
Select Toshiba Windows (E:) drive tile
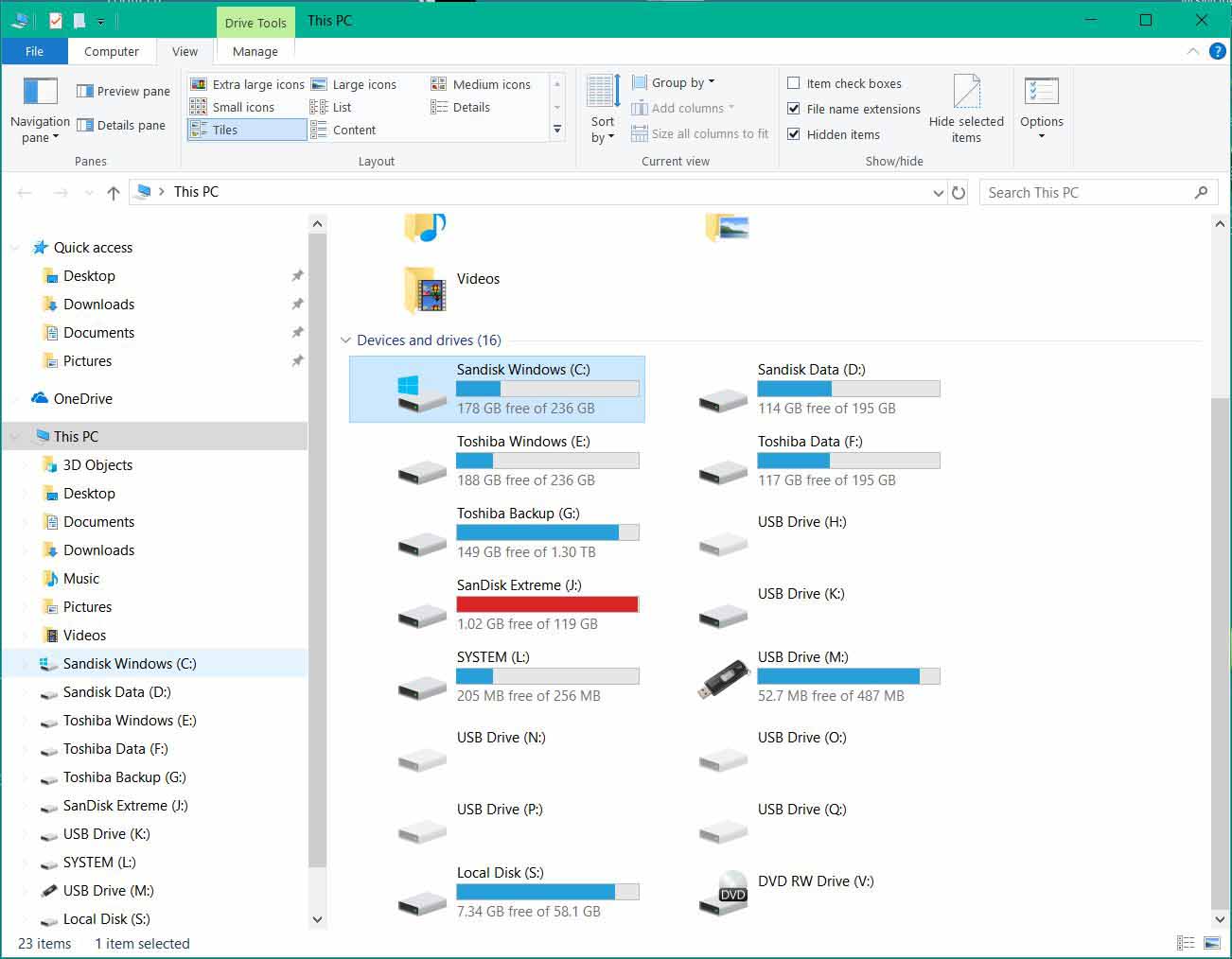coord(497,461)
